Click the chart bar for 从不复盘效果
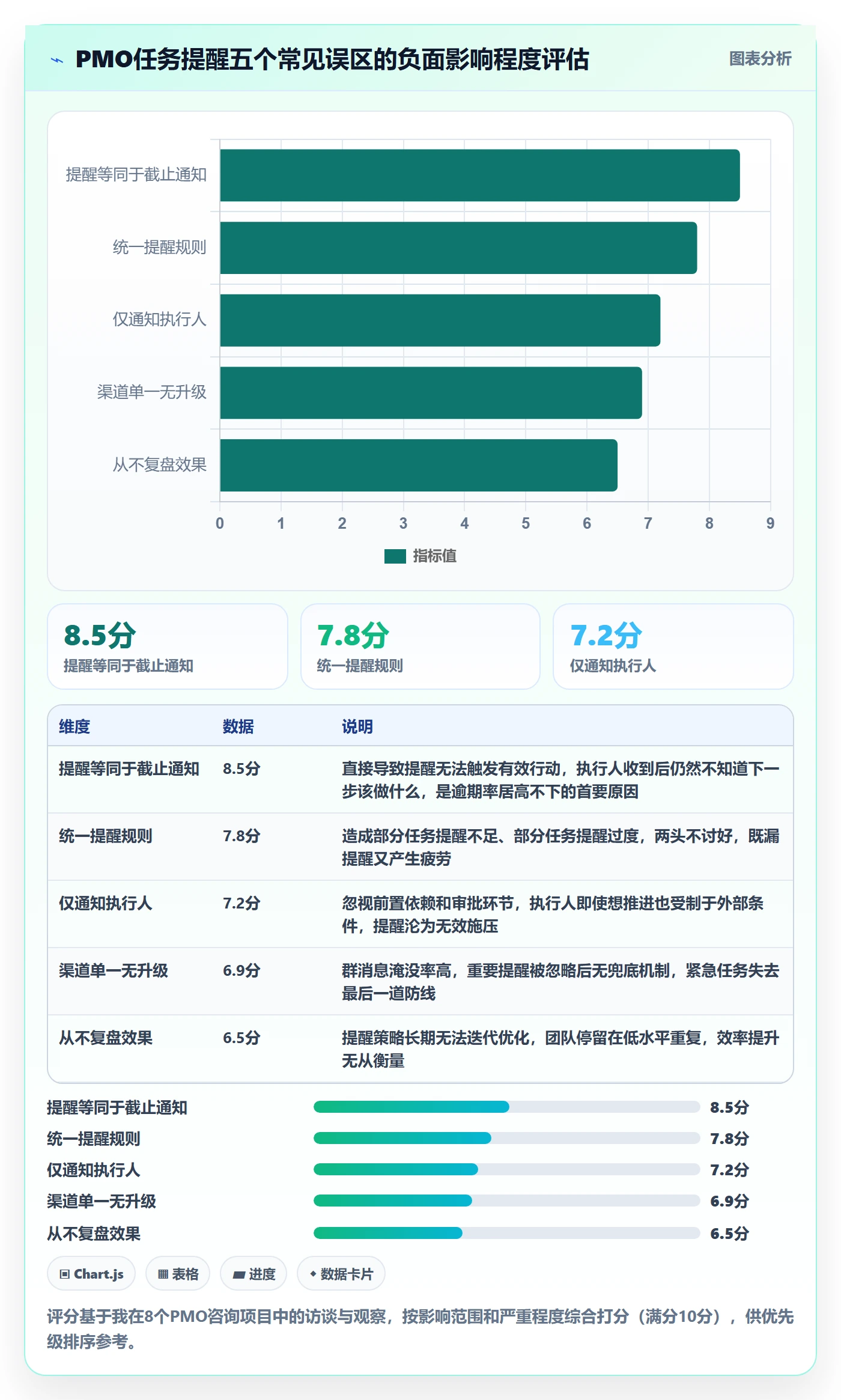This screenshot has height=1400, width=841. [419, 465]
